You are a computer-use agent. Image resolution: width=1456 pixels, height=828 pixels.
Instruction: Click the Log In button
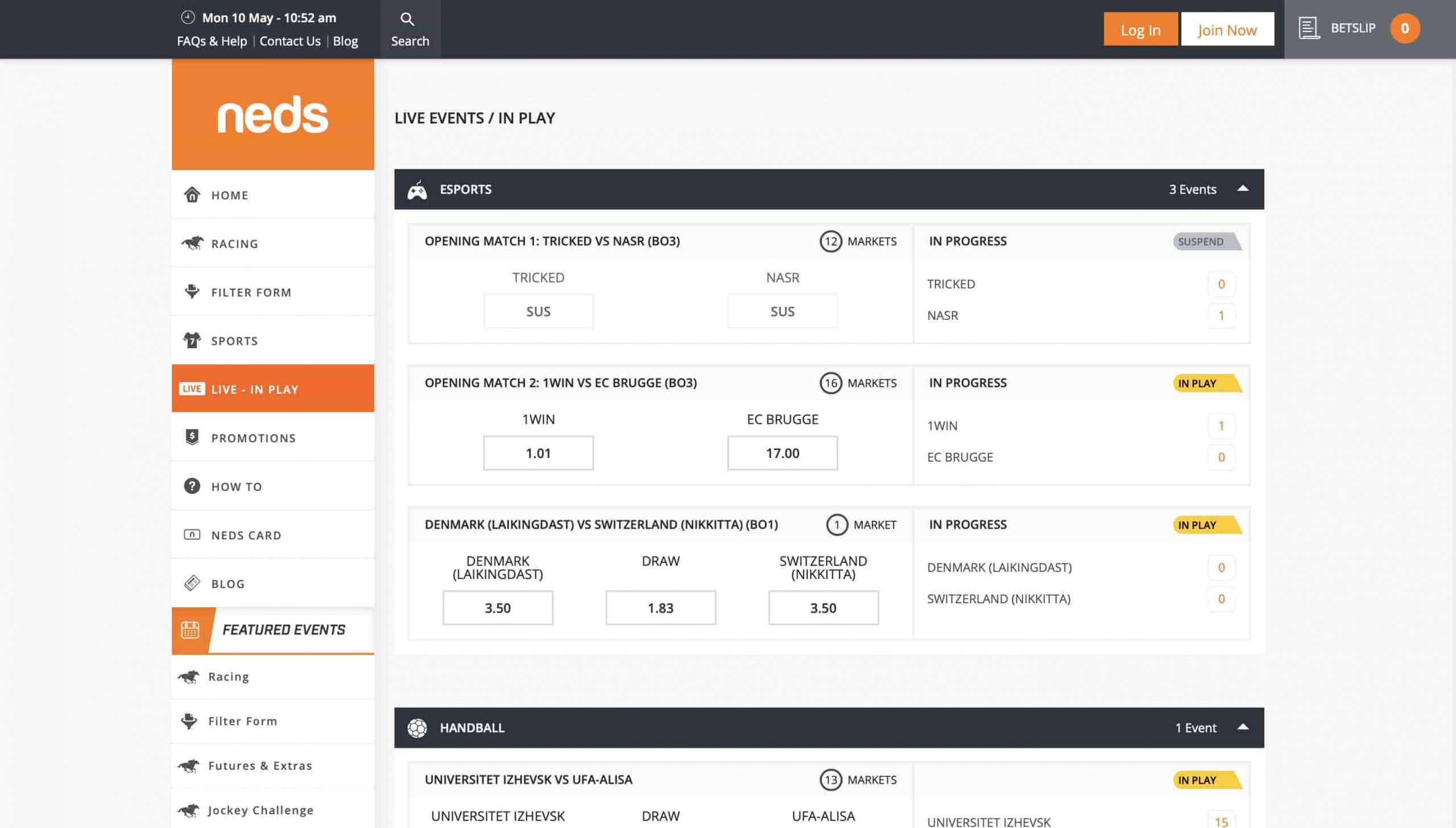click(1140, 29)
